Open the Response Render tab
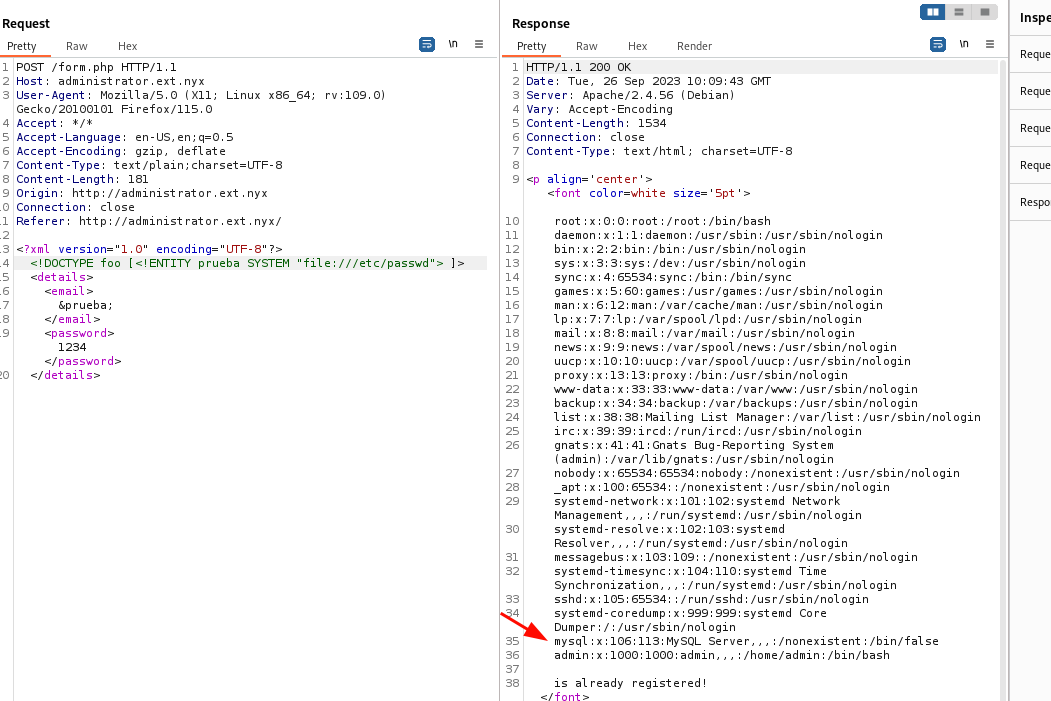 694,46
